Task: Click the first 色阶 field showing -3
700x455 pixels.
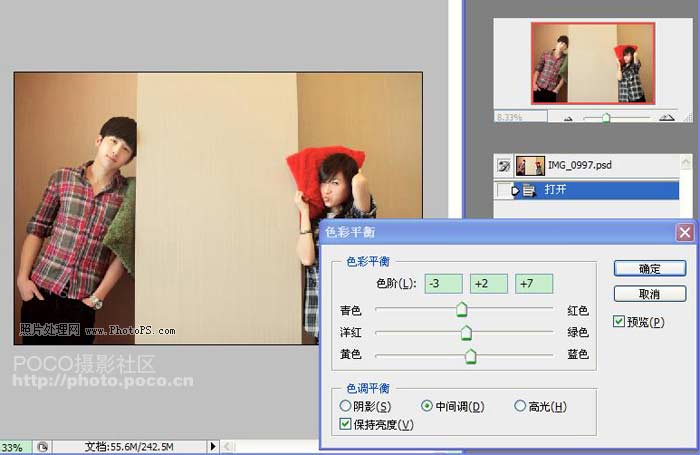Action: 443,284
